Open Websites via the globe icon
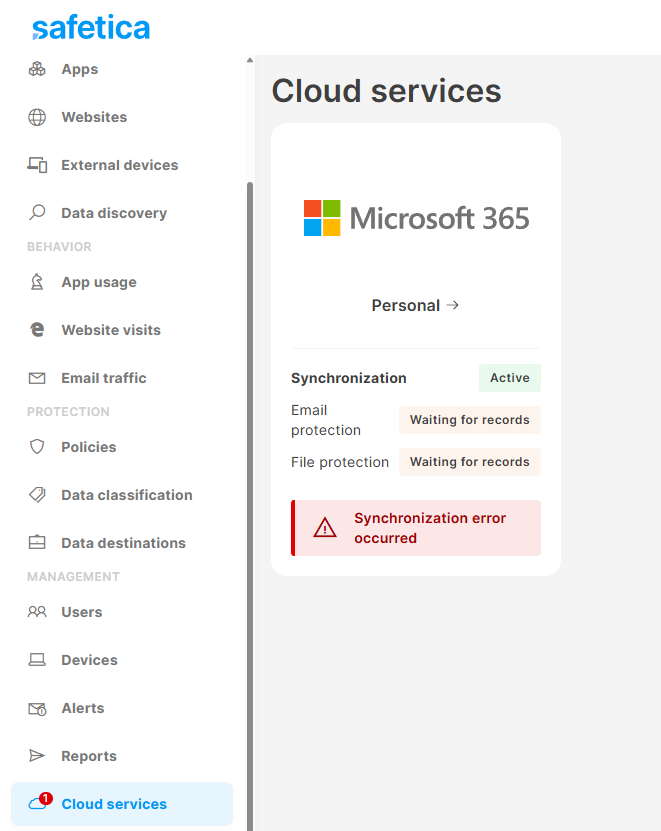 36,117
